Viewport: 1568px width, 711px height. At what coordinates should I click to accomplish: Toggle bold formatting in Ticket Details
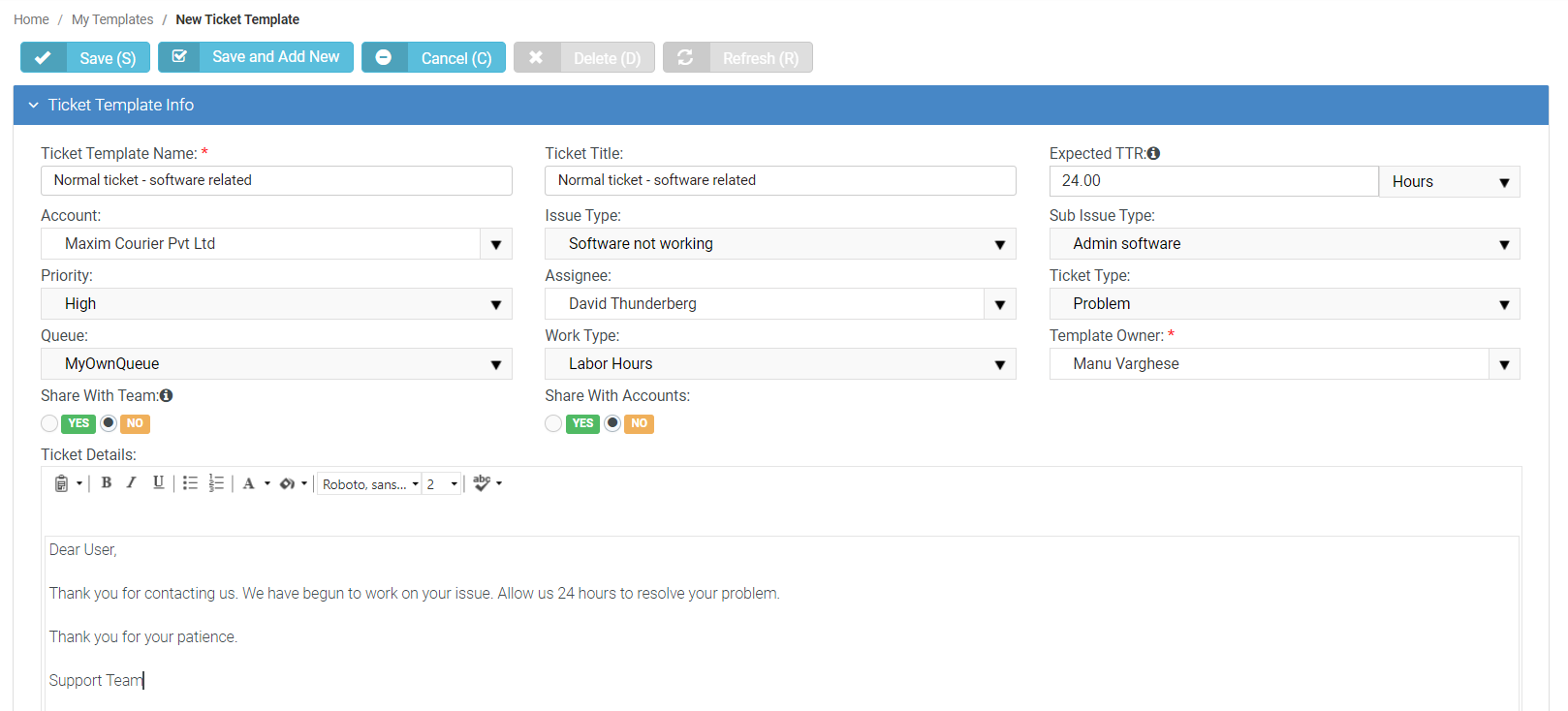(107, 483)
